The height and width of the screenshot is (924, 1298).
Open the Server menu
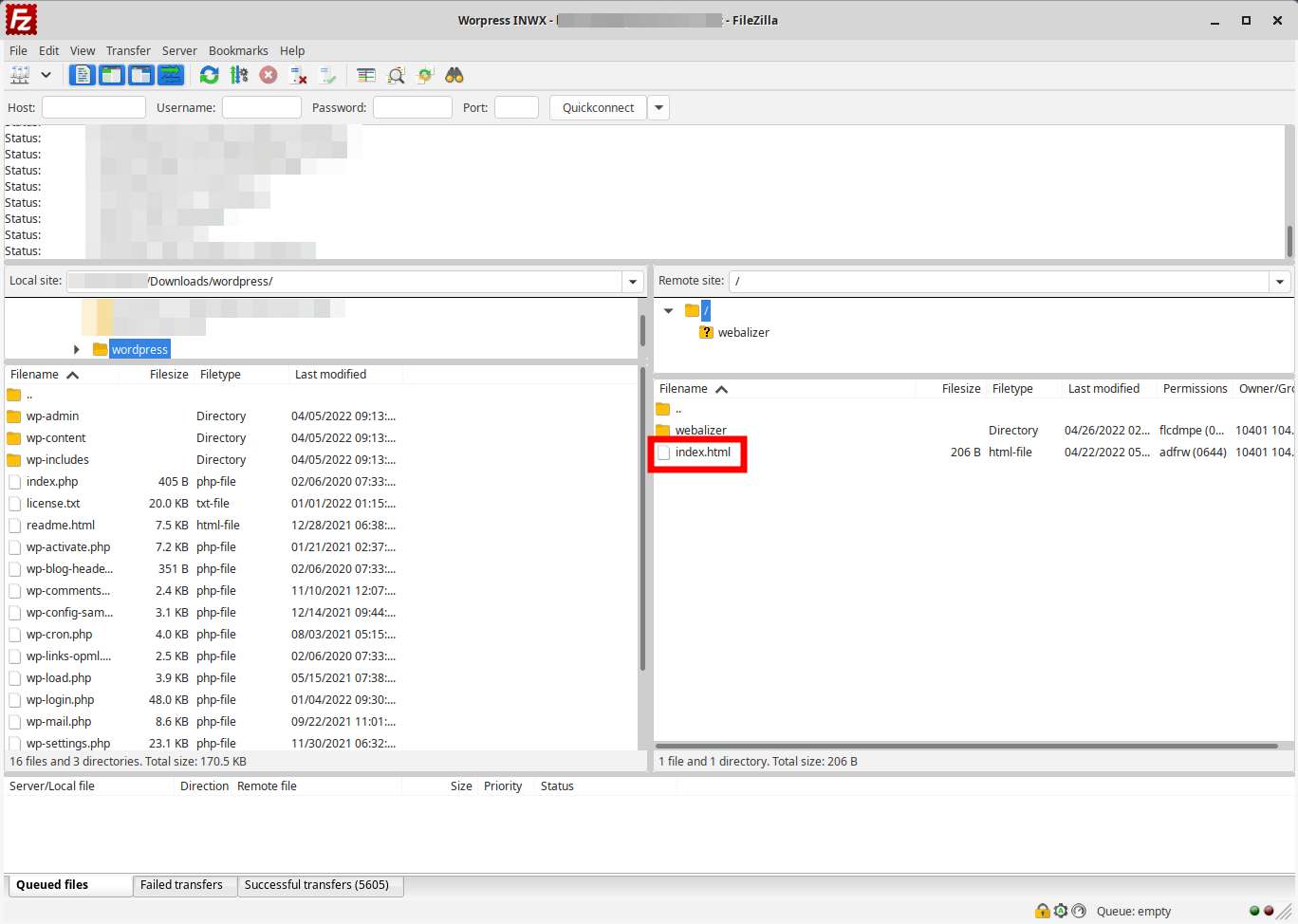click(179, 50)
